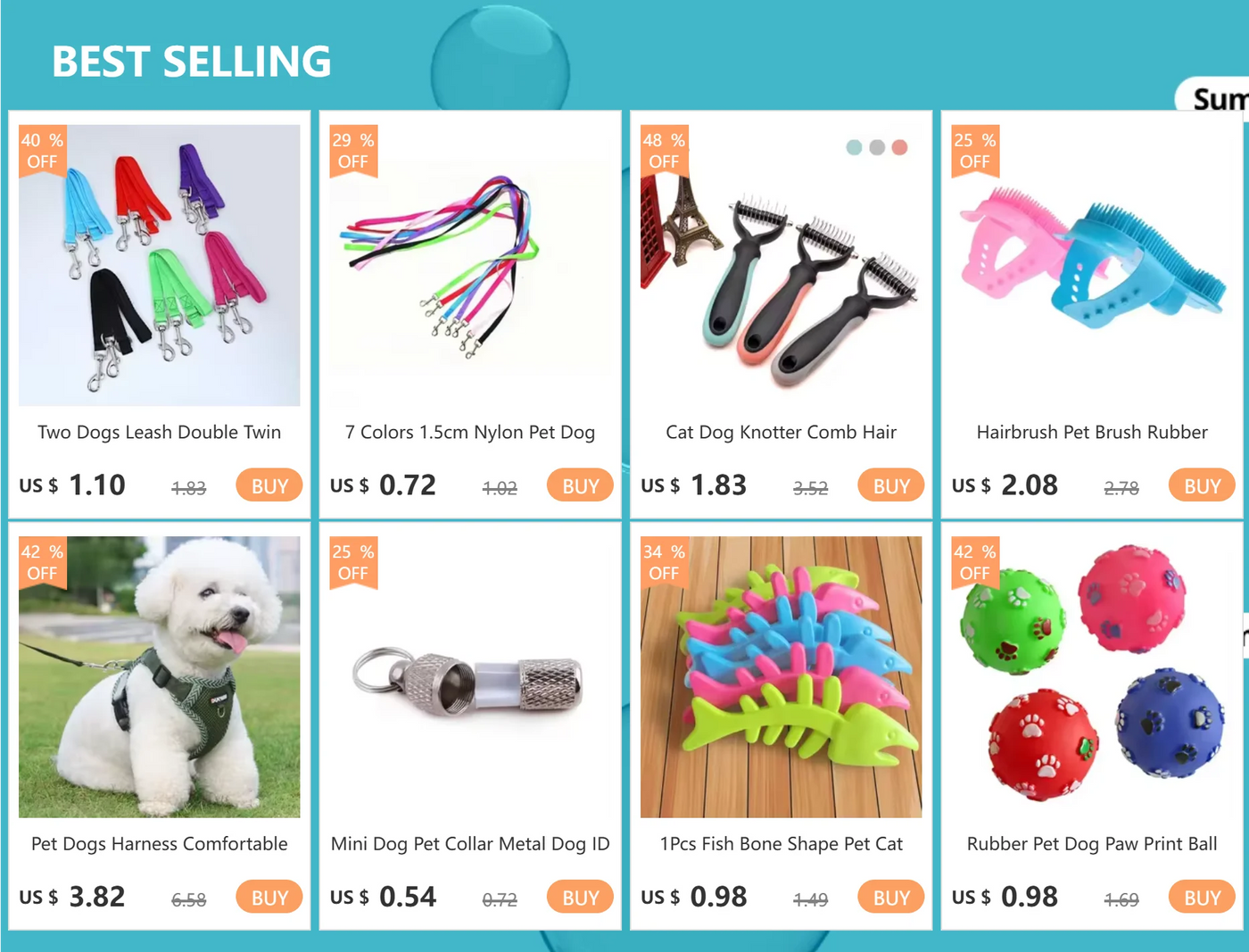
Task: Select the coral color dot on knotter comb
Action: (899, 147)
